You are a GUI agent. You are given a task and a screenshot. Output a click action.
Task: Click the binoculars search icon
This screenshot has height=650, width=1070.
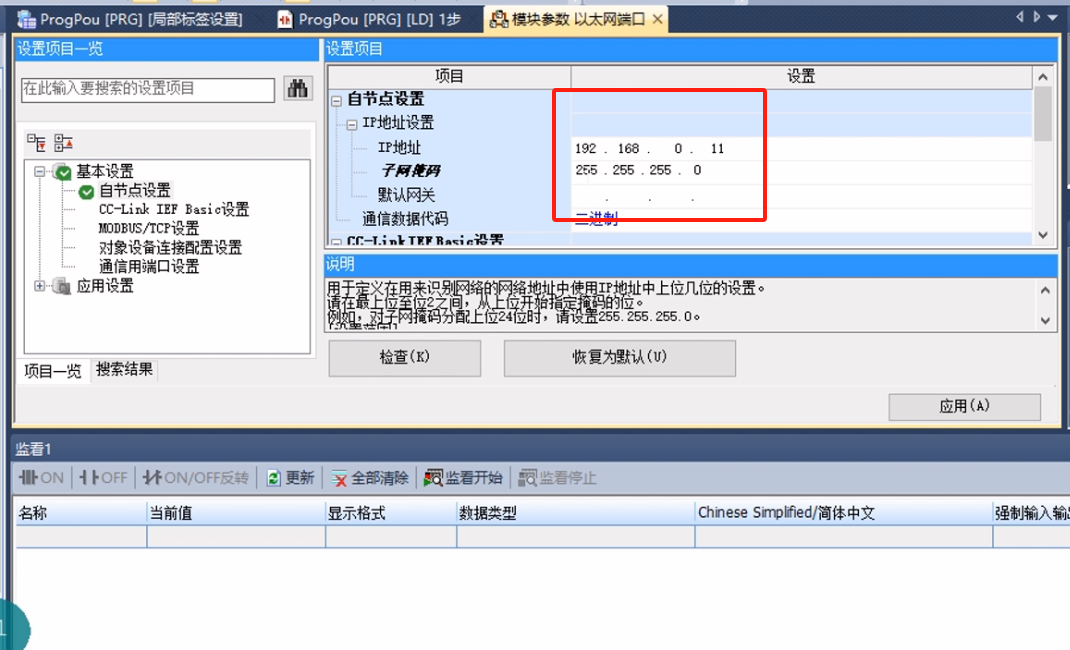(x=297, y=89)
